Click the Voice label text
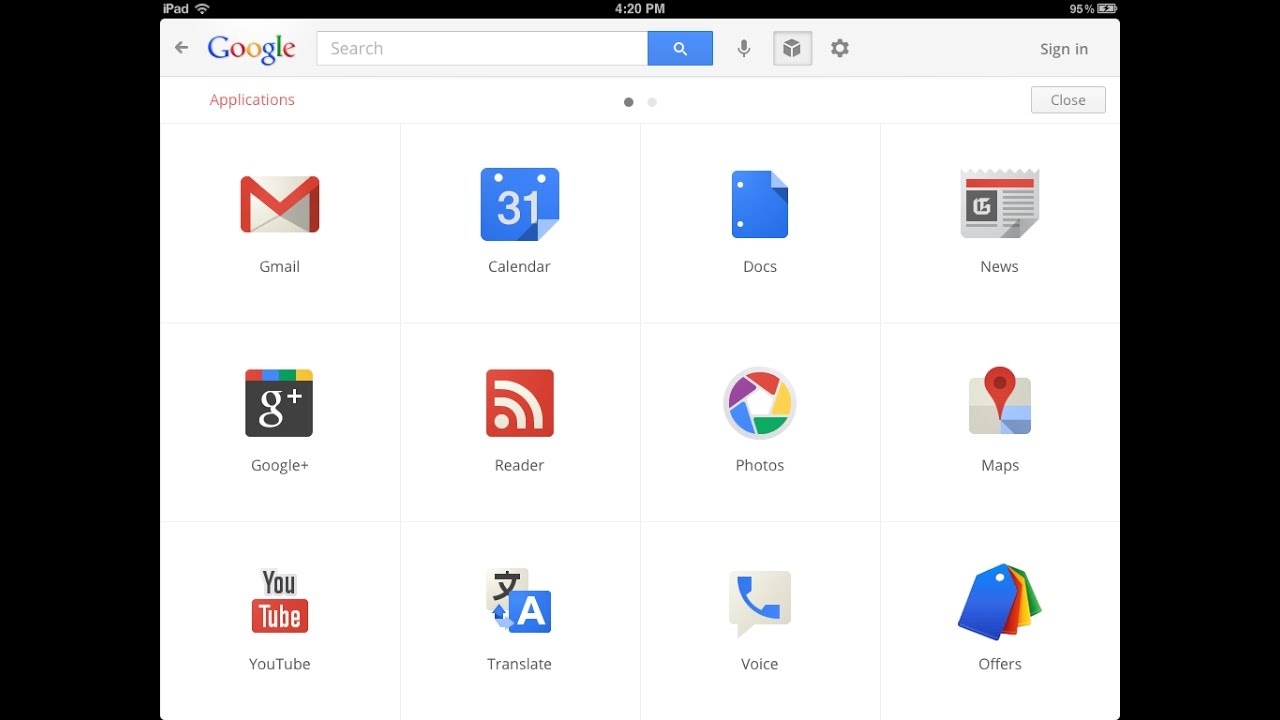 pos(760,664)
